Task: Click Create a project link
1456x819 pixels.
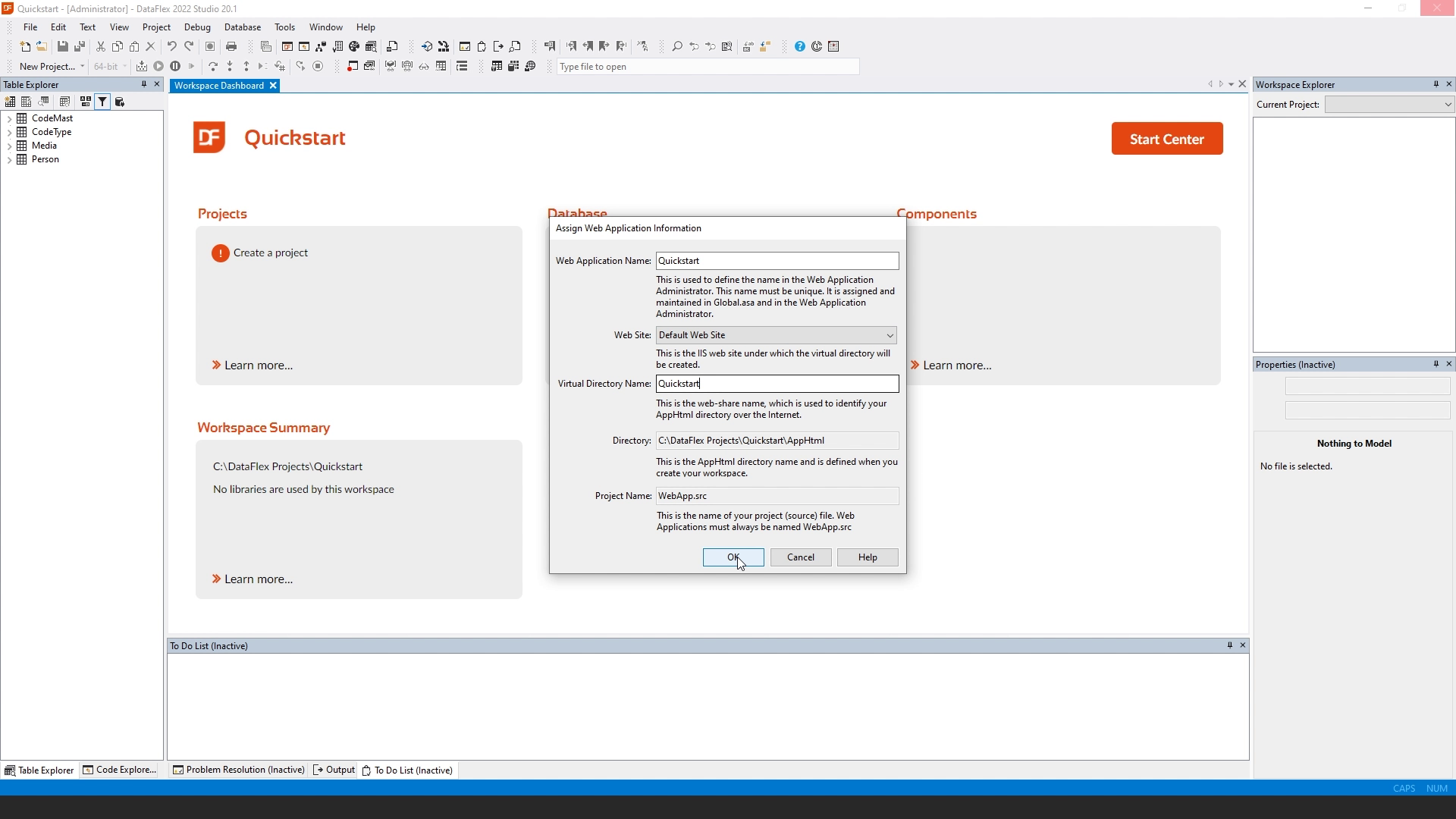Action: [x=271, y=253]
